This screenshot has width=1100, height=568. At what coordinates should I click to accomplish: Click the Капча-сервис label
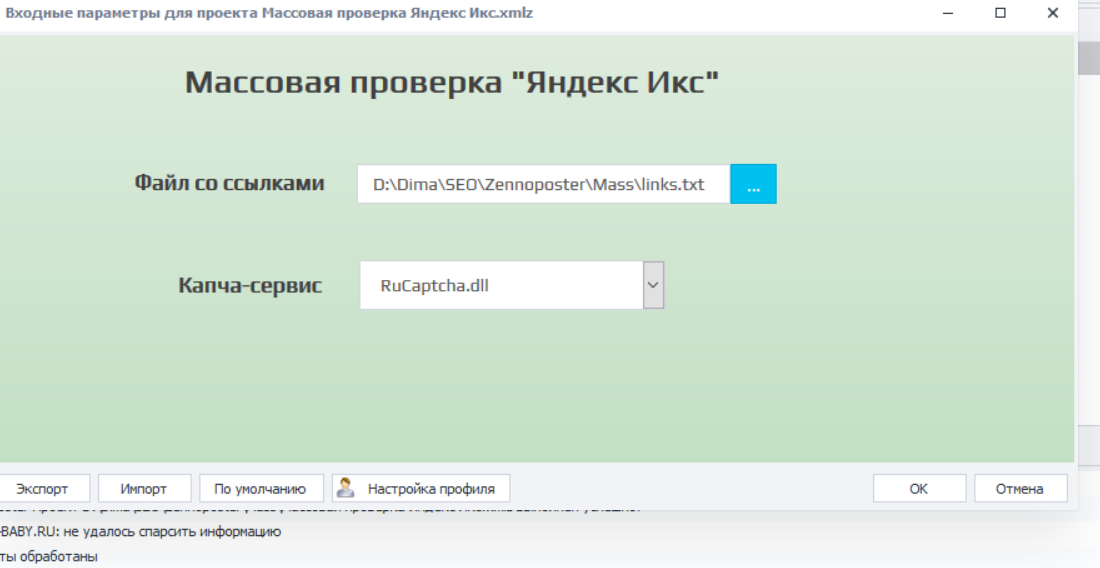[250, 285]
